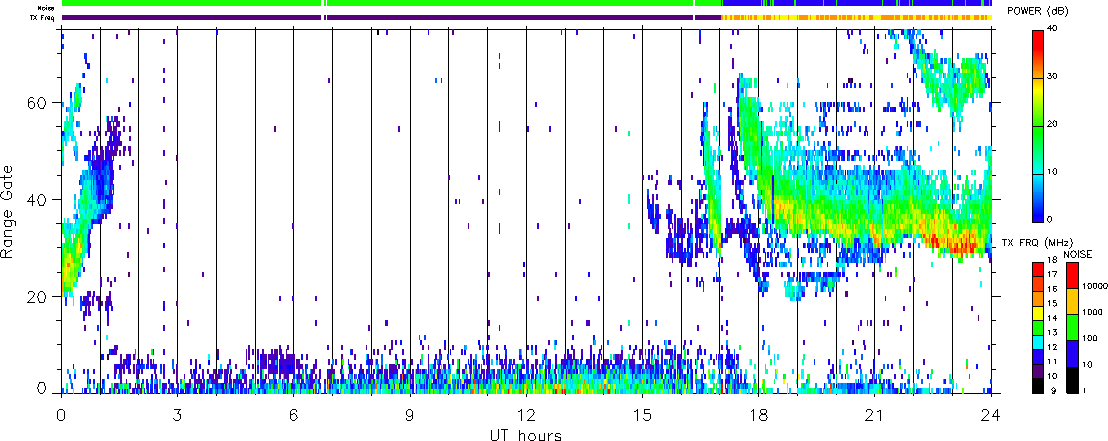The height and width of the screenshot is (441, 1108).
Task: Click the NOISE legend label 1000
Action: pos(1090,313)
